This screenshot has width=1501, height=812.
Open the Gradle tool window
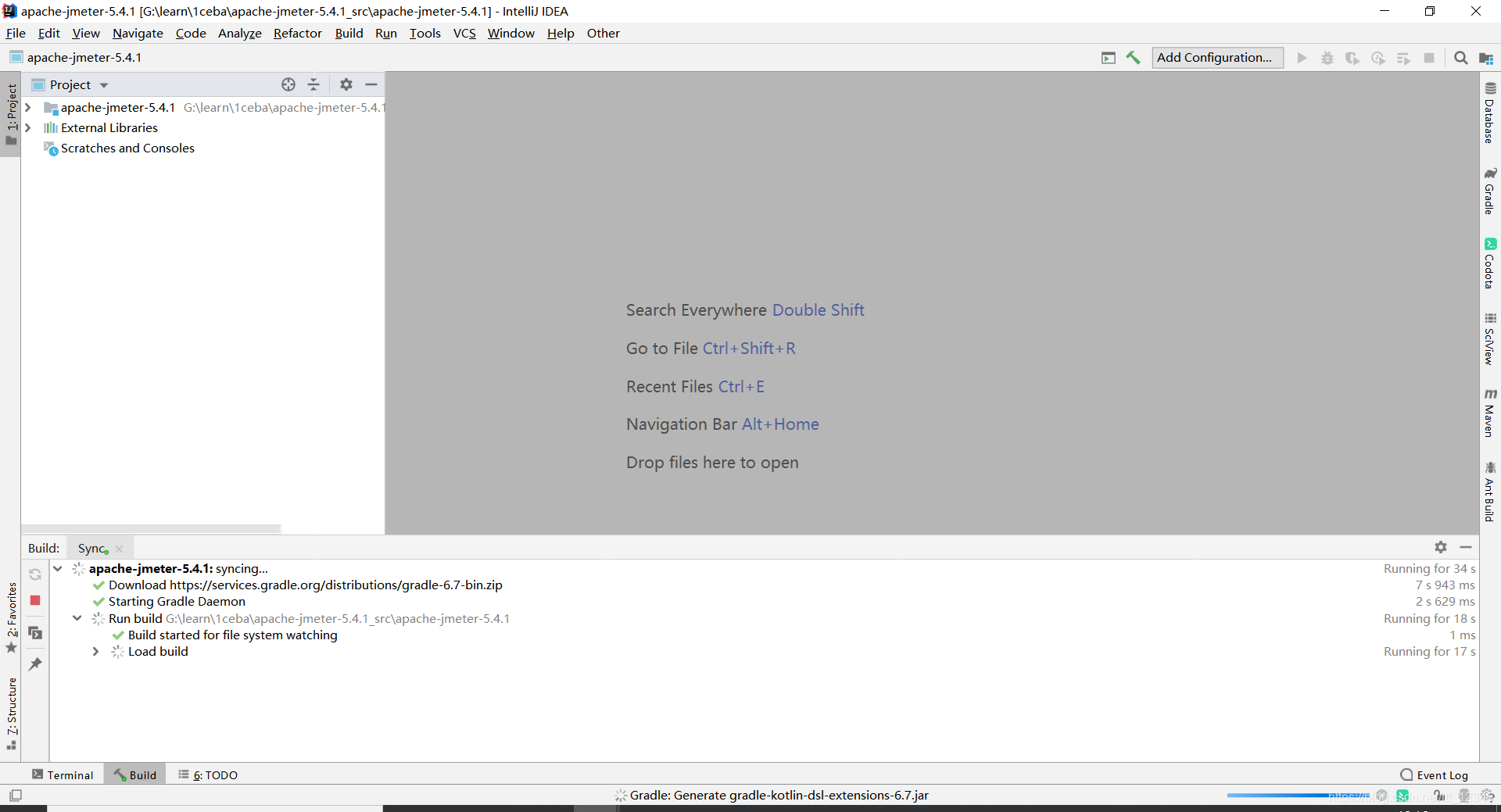1490,190
